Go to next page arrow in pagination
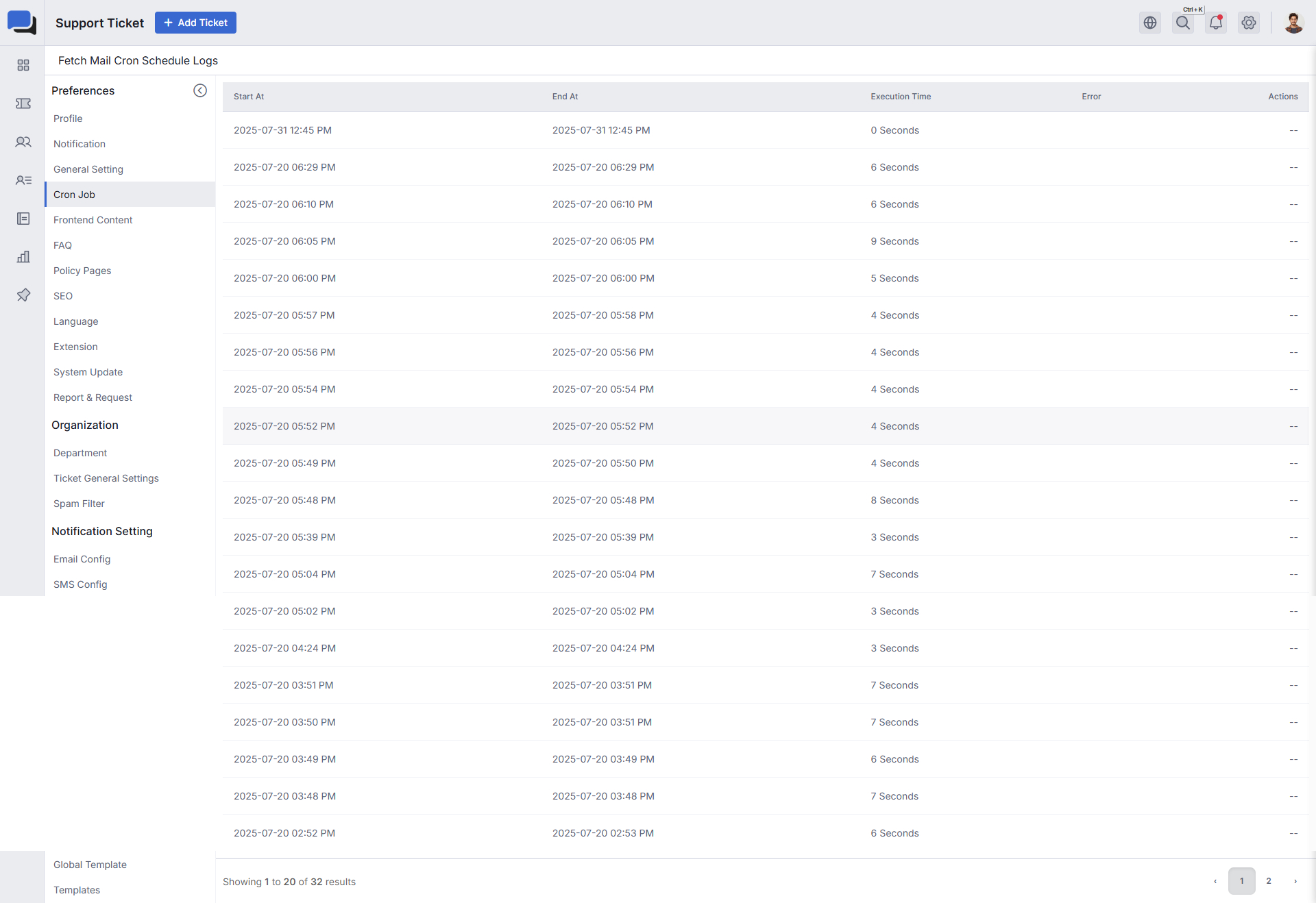Image resolution: width=1316 pixels, height=903 pixels. pos(1295,881)
